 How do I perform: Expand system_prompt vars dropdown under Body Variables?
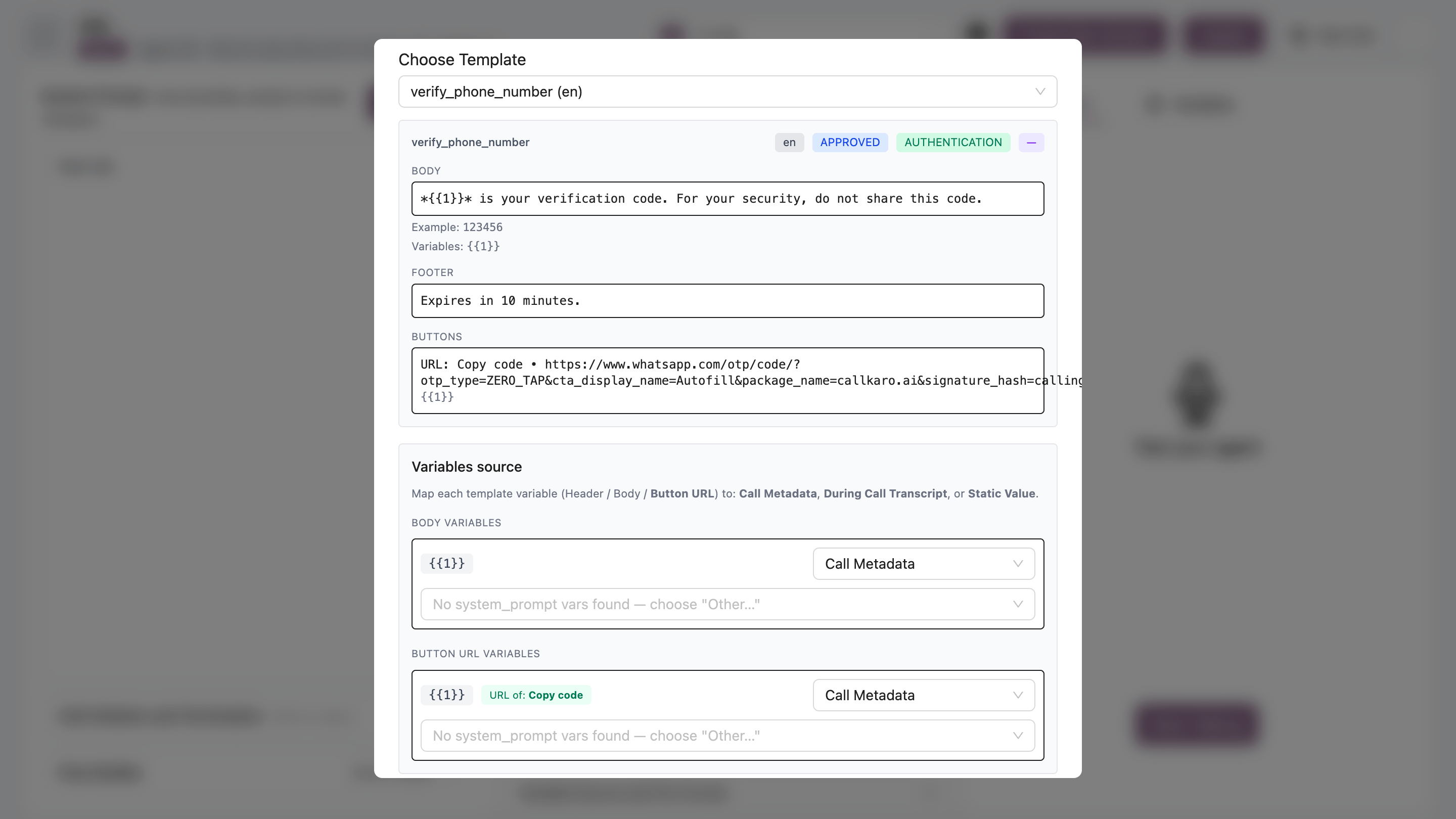click(727, 604)
